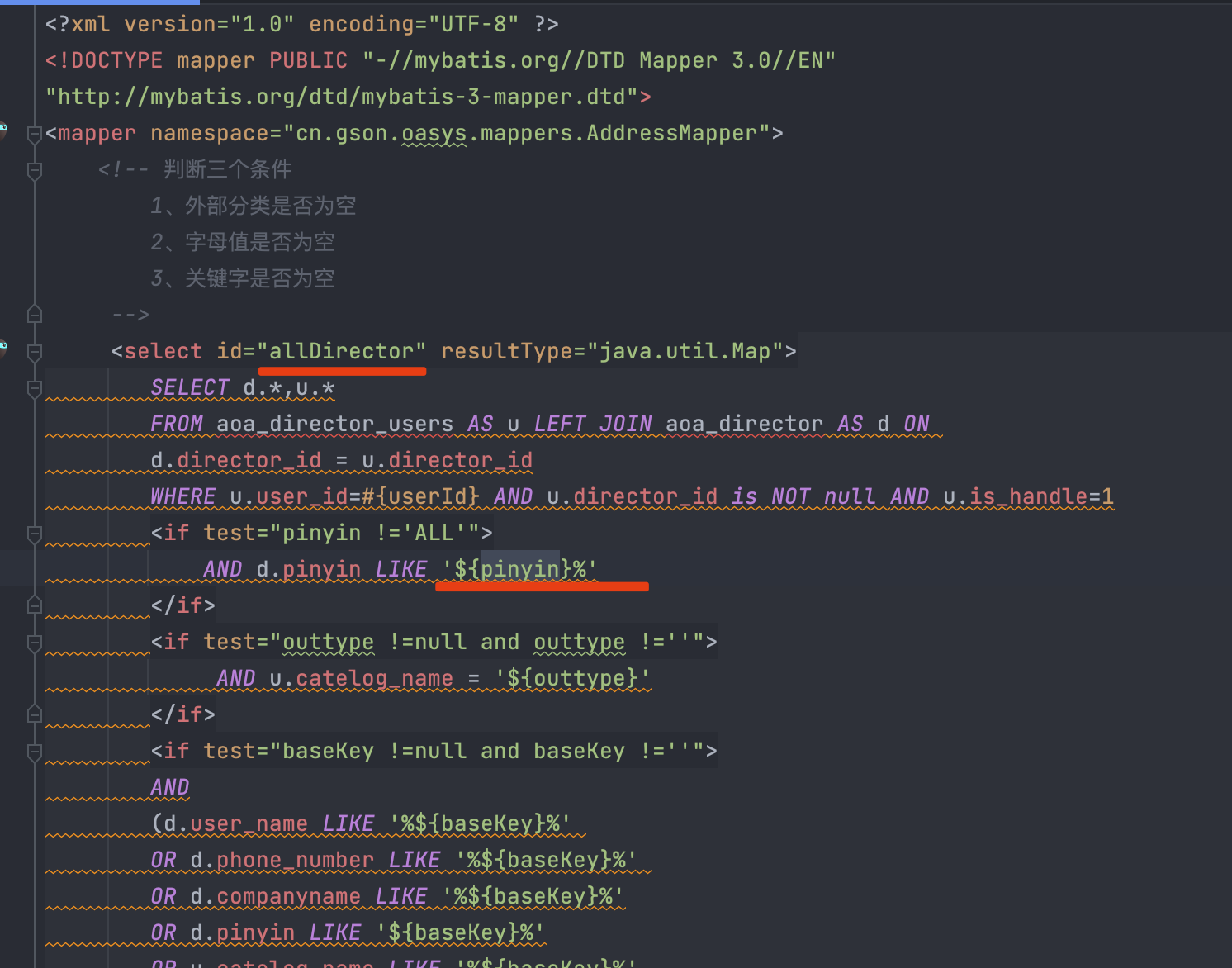Fold the pinyin != 'ALL' if block
The width and height of the screenshot is (1232, 968).
pos(35,534)
